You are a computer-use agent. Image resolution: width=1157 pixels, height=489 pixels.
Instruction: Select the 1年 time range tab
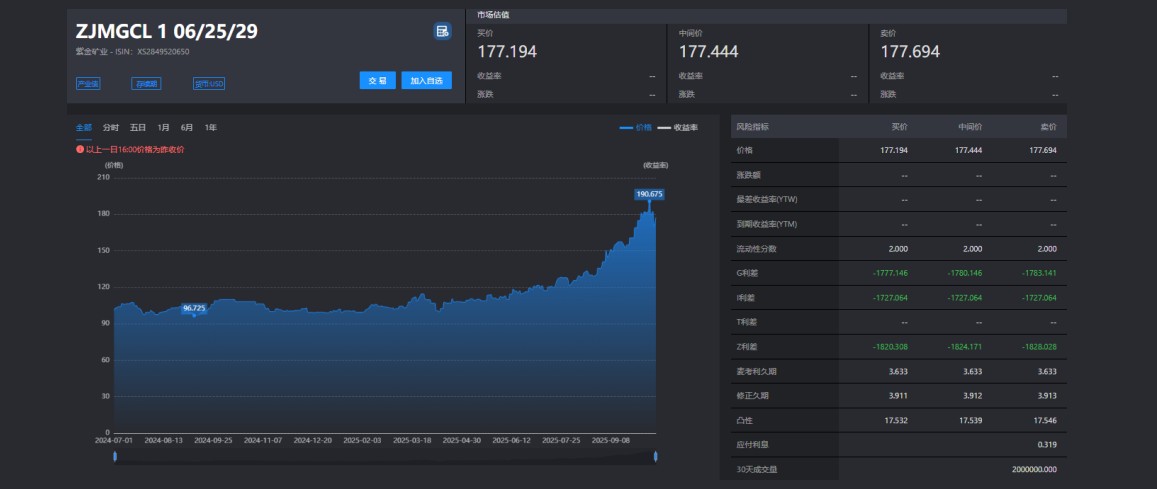210,128
